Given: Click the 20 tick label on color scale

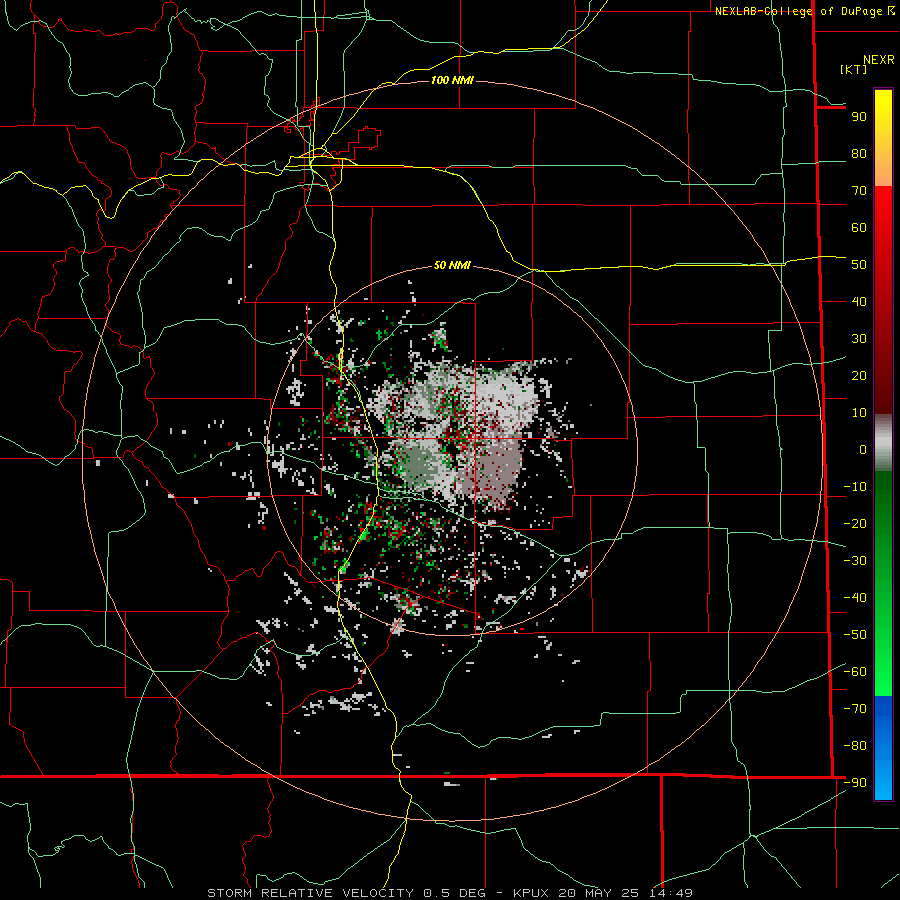Looking at the screenshot, I should tap(859, 376).
